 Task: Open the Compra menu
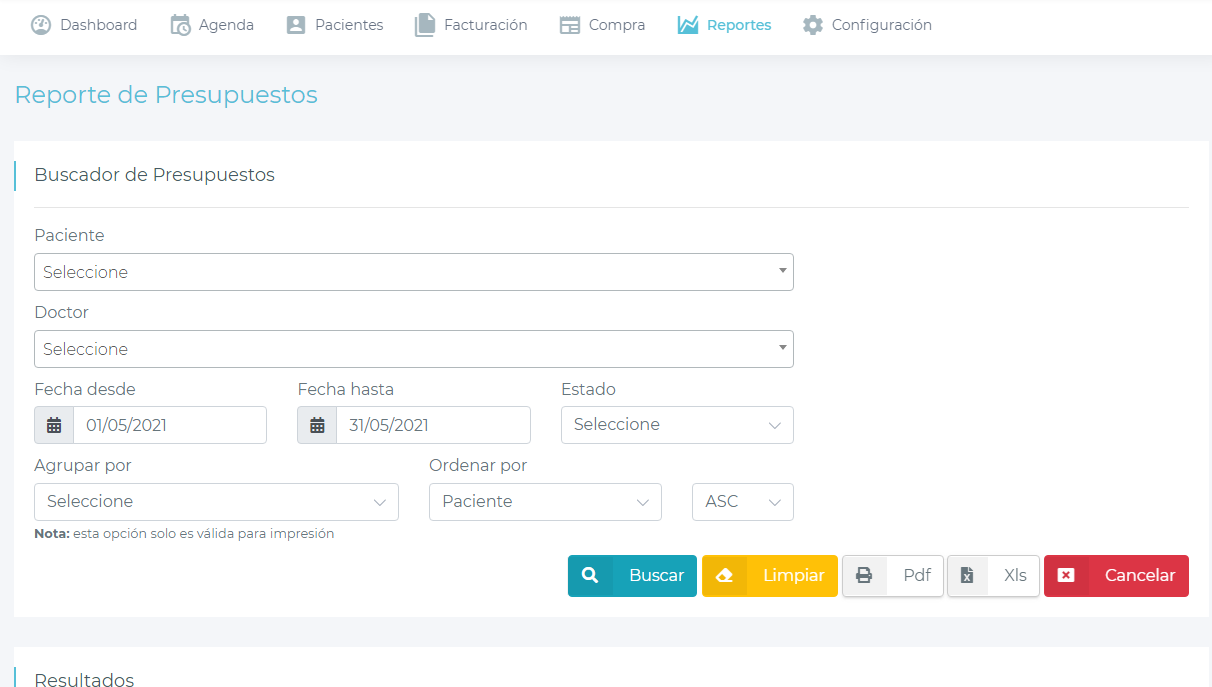(602, 25)
